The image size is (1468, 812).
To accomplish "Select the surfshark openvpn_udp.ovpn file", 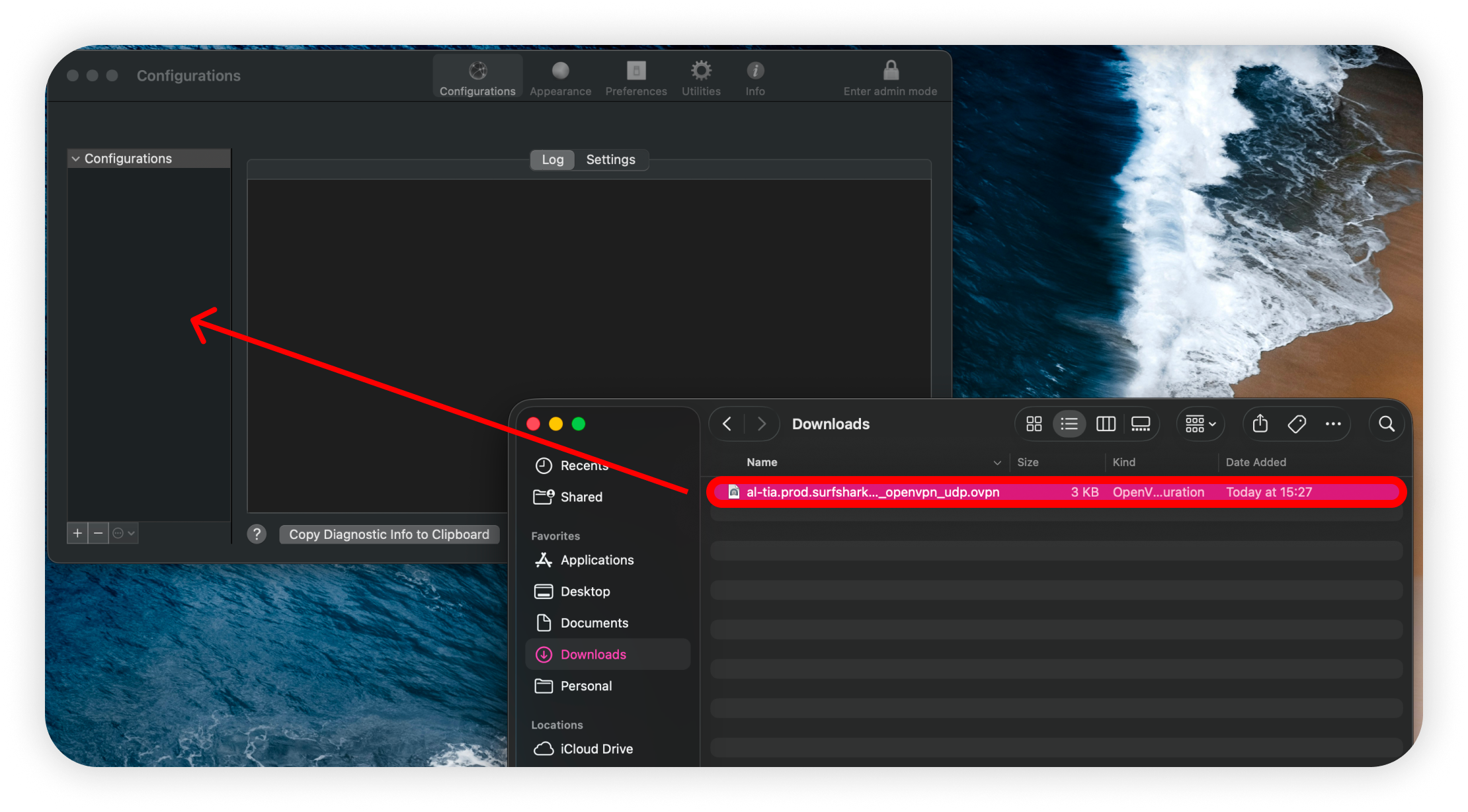I will [x=872, y=492].
